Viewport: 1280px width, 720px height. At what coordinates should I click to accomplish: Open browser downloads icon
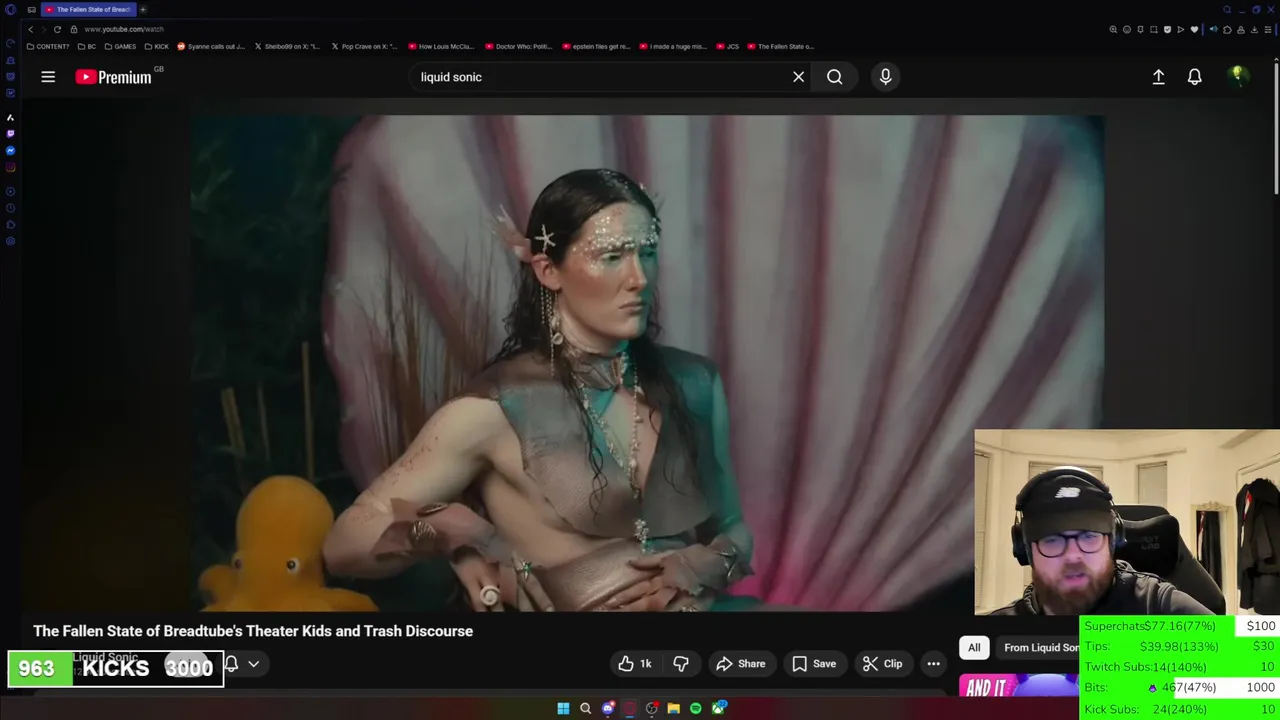click(1254, 30)
